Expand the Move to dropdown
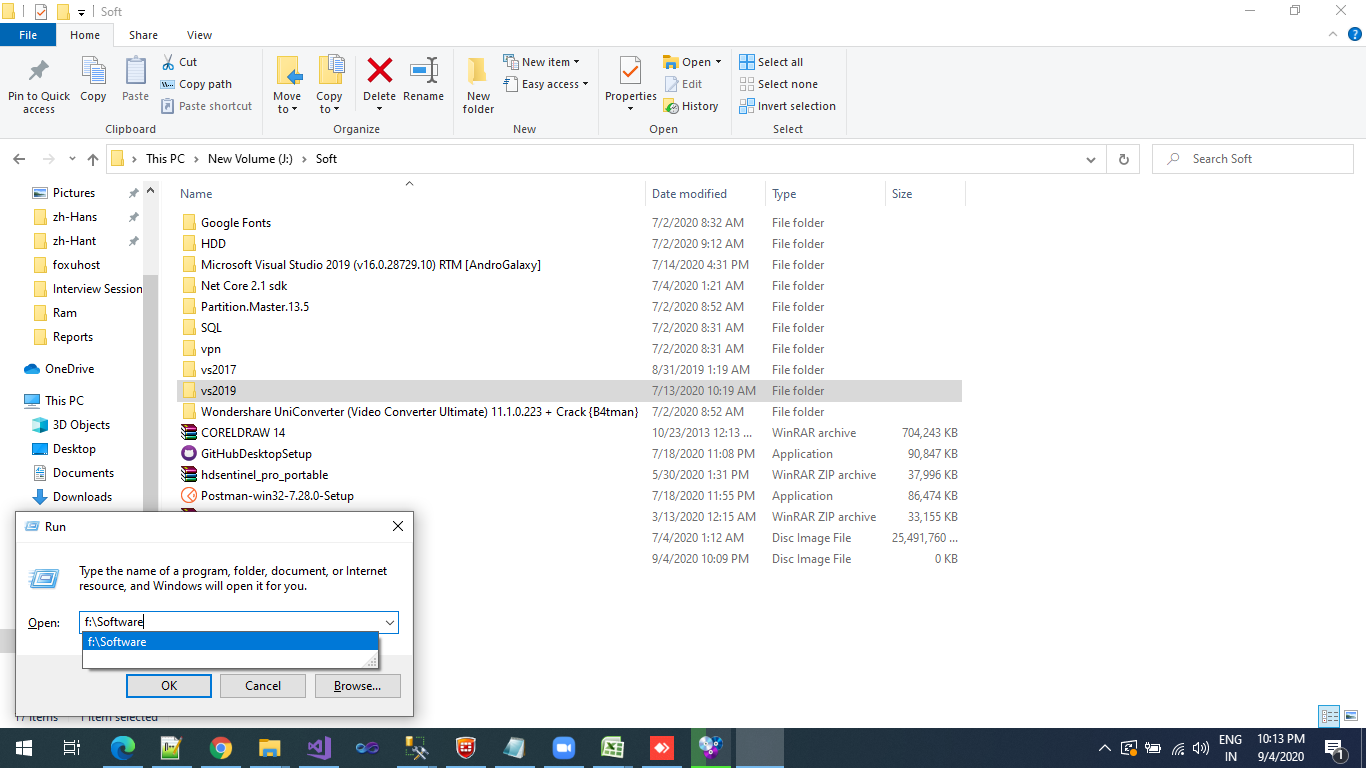This screenshot has width=1366, height=768. click(287, 109)
